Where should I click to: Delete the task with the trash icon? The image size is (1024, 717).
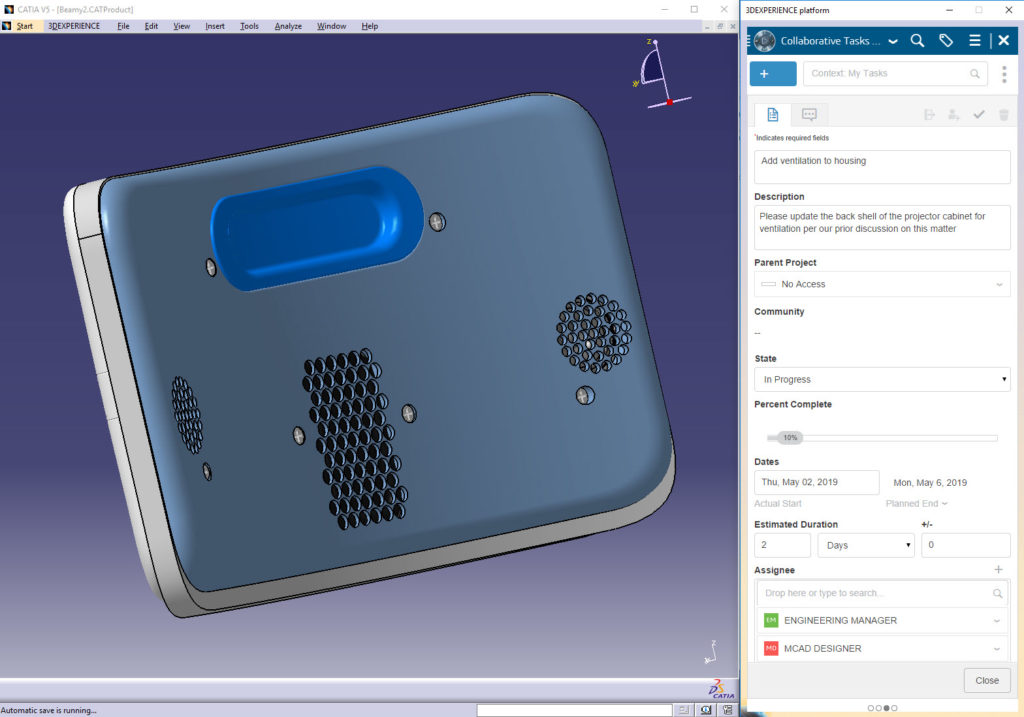(x=1004, y=115)
